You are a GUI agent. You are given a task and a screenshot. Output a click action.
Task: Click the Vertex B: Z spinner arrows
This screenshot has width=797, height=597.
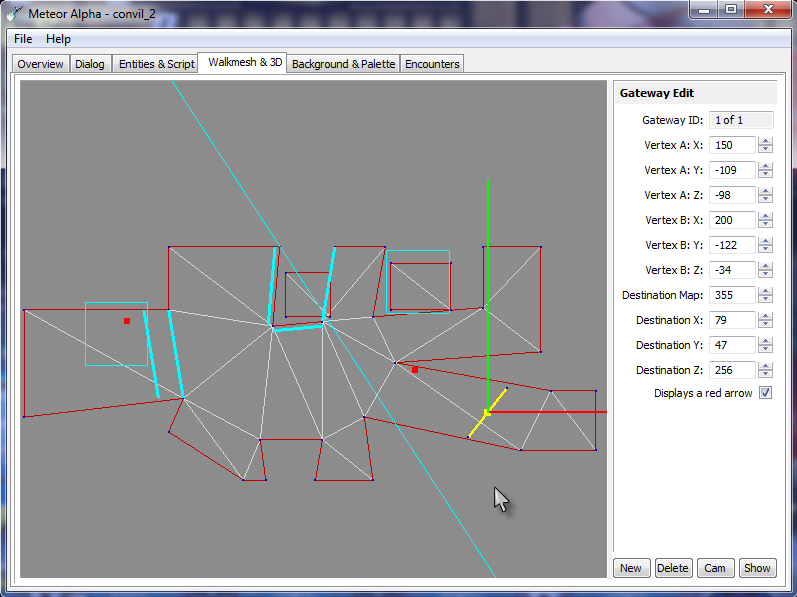pos(765,270)
